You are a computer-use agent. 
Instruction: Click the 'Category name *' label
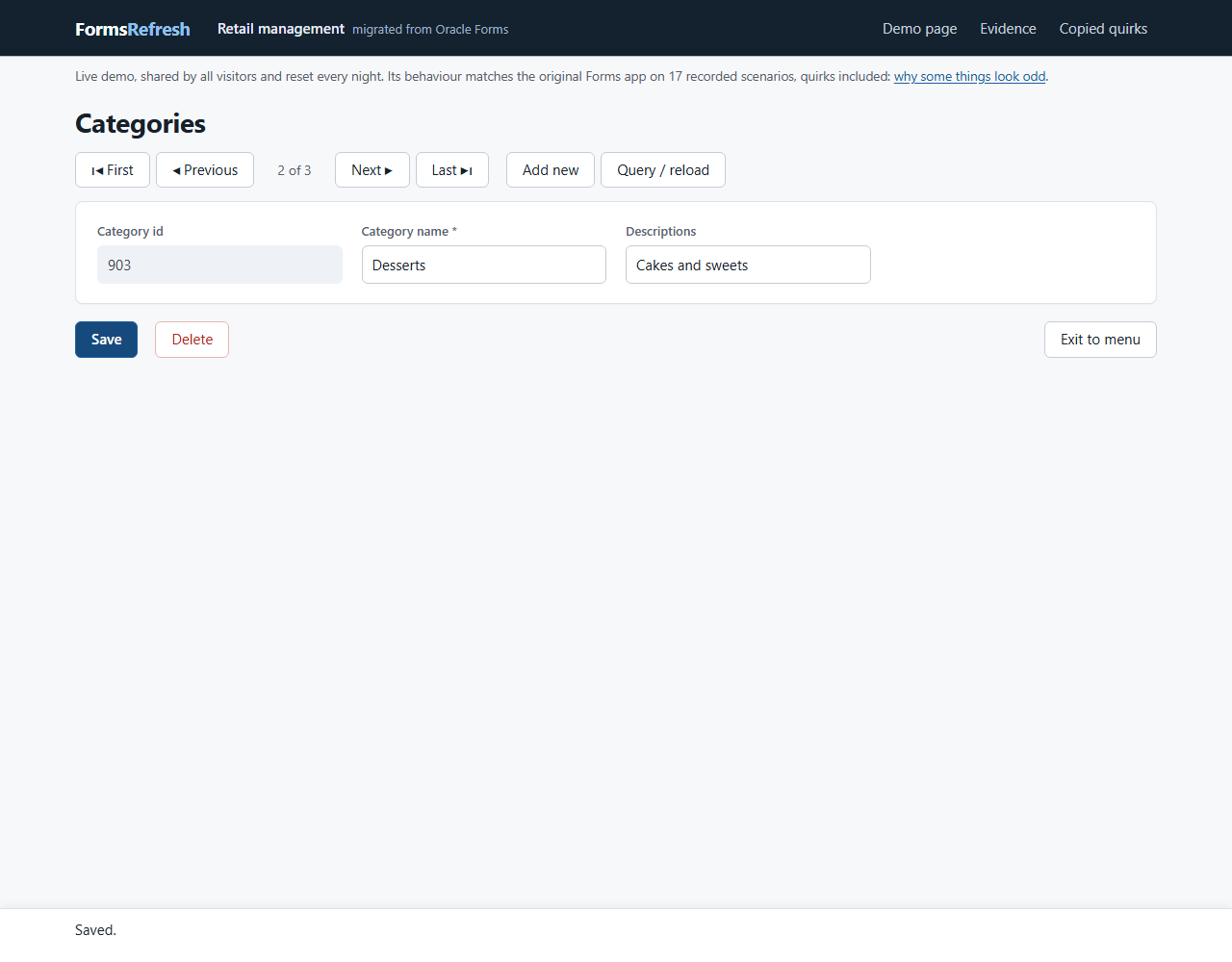[x=409, y=232]
